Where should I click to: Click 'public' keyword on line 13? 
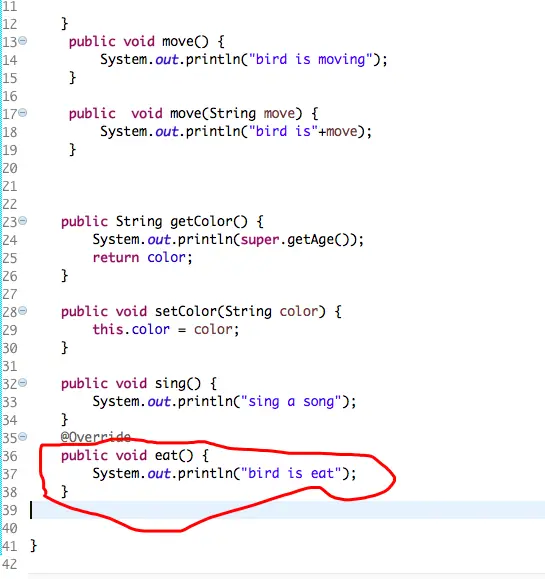(x=92, y=41)
